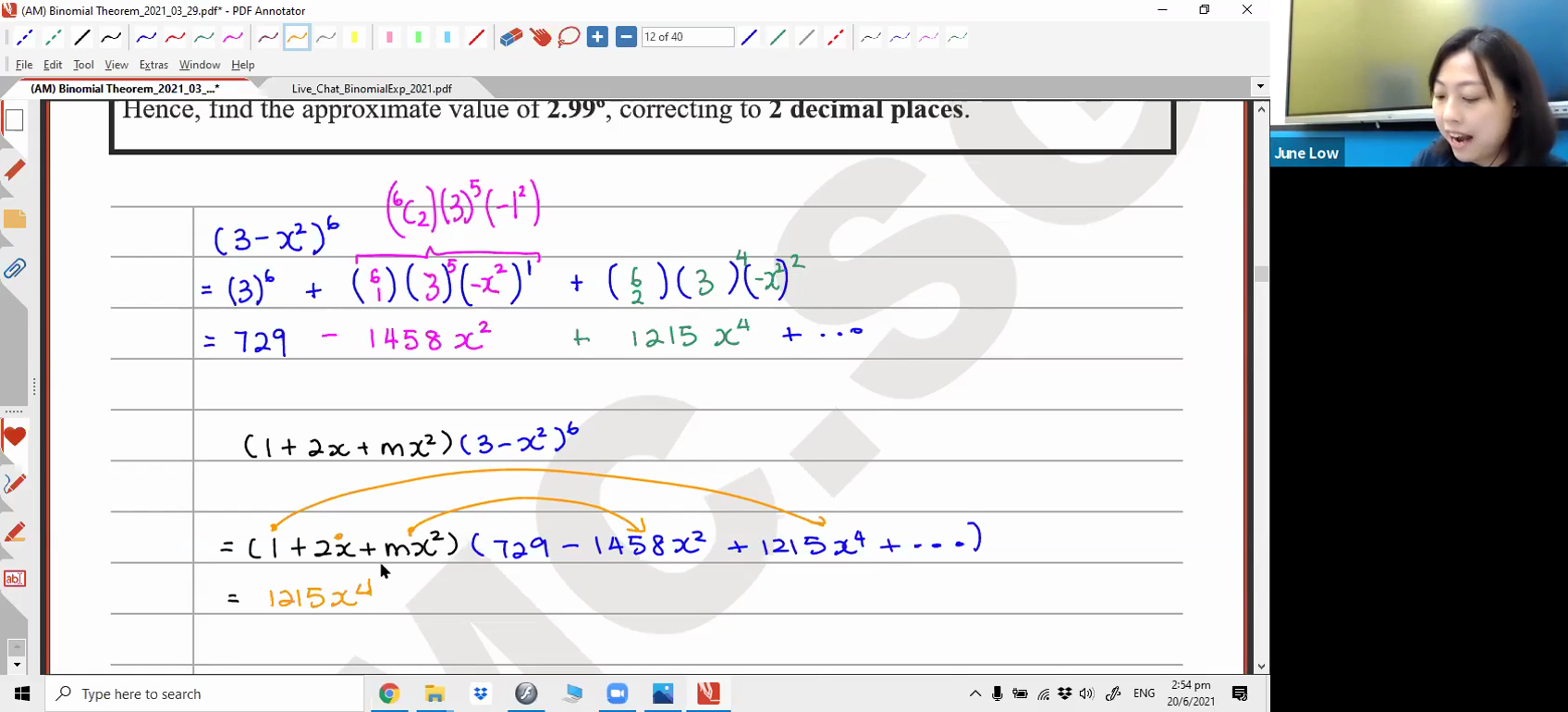Open the Tool menu
1568x712 pixels.
83,65
